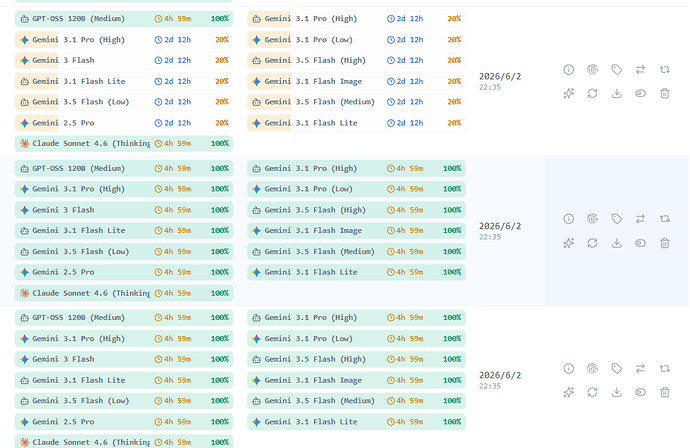Select Gemini 3.5 Flash (High) chip in the last row
The height and width of the screenshot is (448, 690).
pyautogui.click(x=356, y=359)
